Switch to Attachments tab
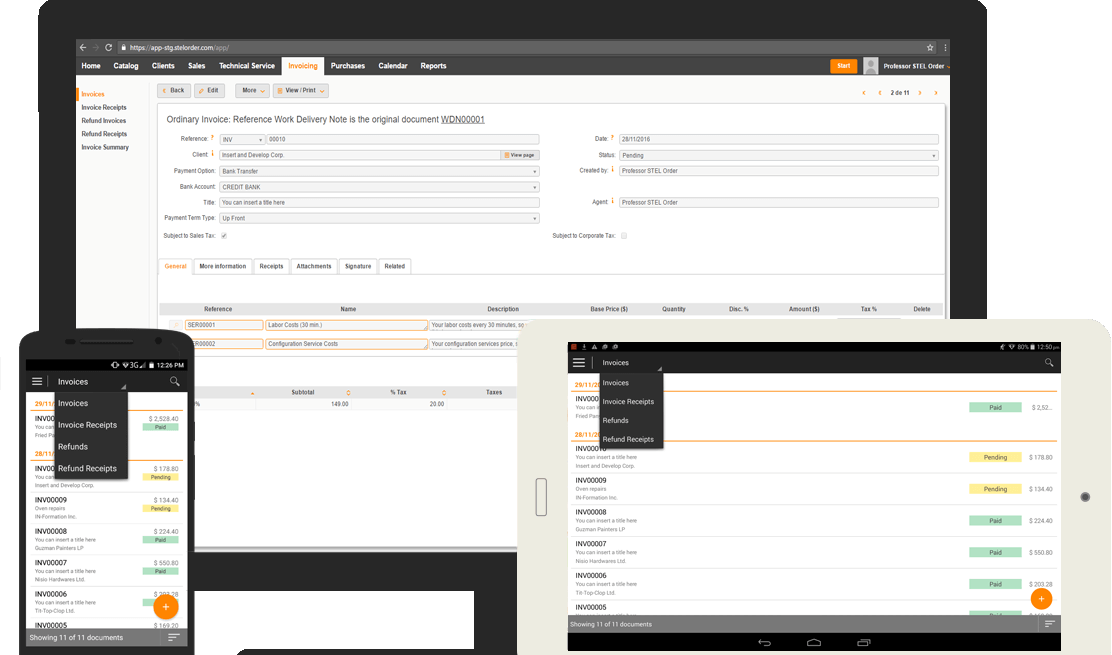Viewport: 1112px width, 655px height. click(313, 267)
